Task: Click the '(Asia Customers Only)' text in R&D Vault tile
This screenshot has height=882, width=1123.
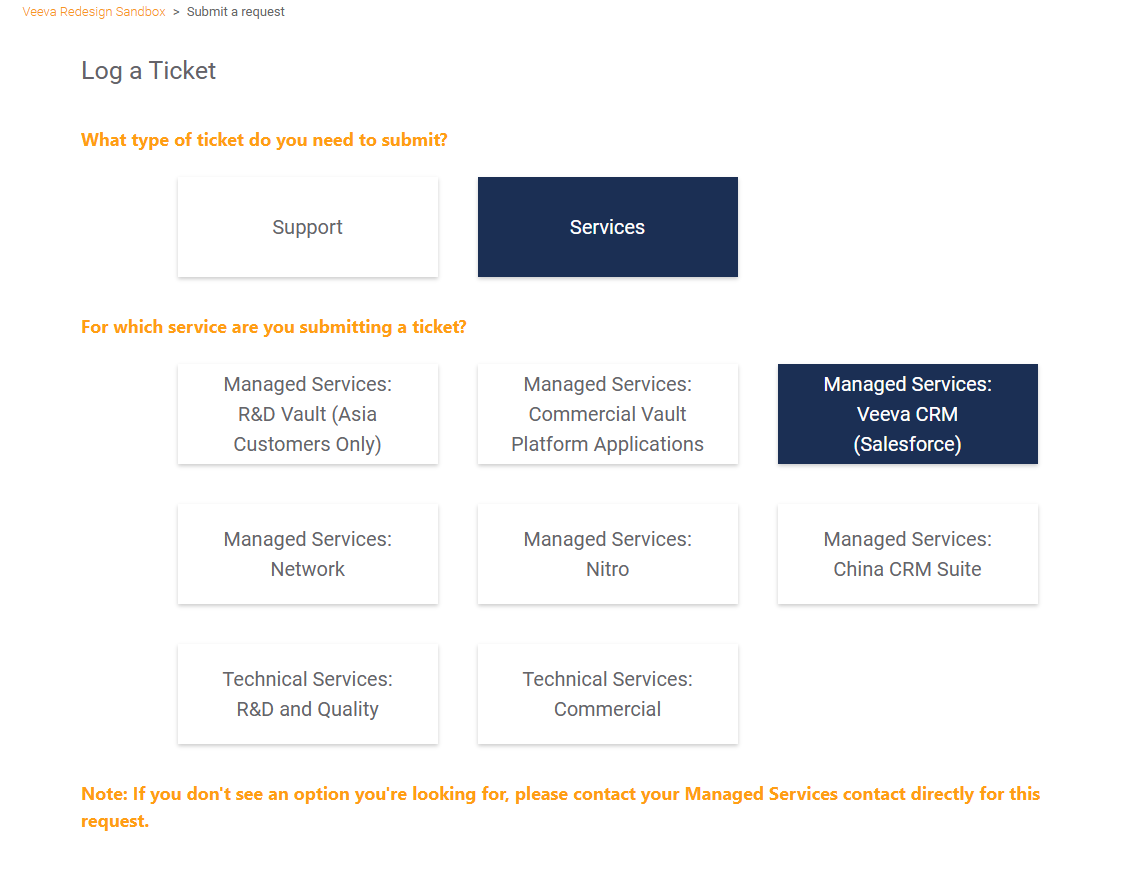Action: coord(308,444)
